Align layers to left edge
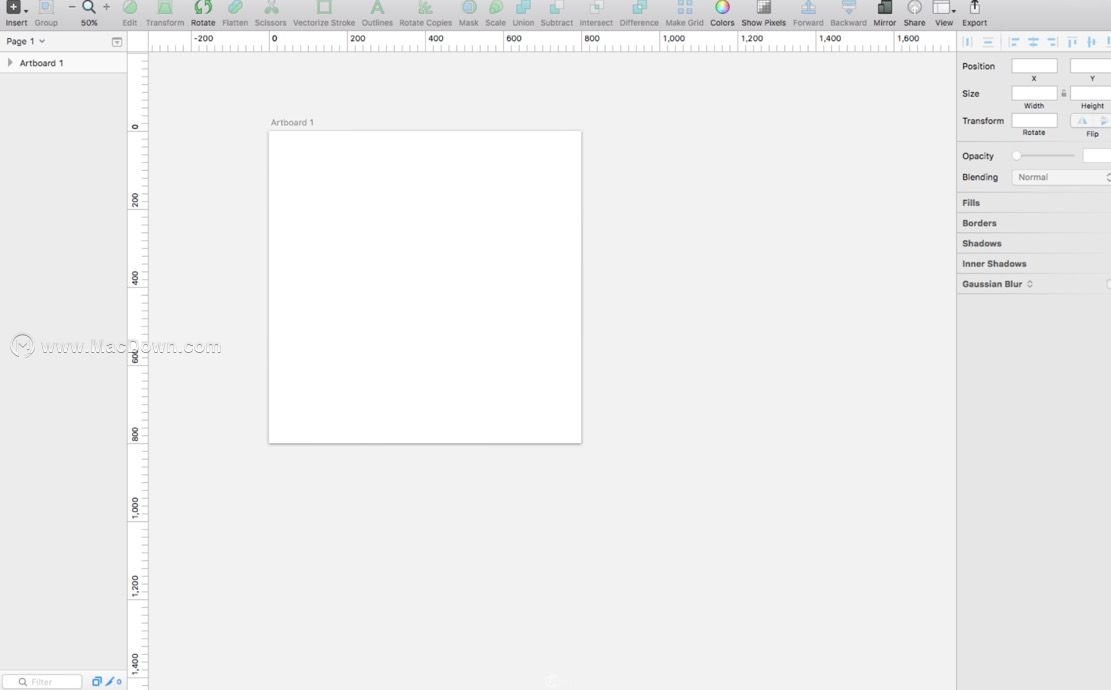Viewport: 1111px width, 690px height. (1014, 42)
